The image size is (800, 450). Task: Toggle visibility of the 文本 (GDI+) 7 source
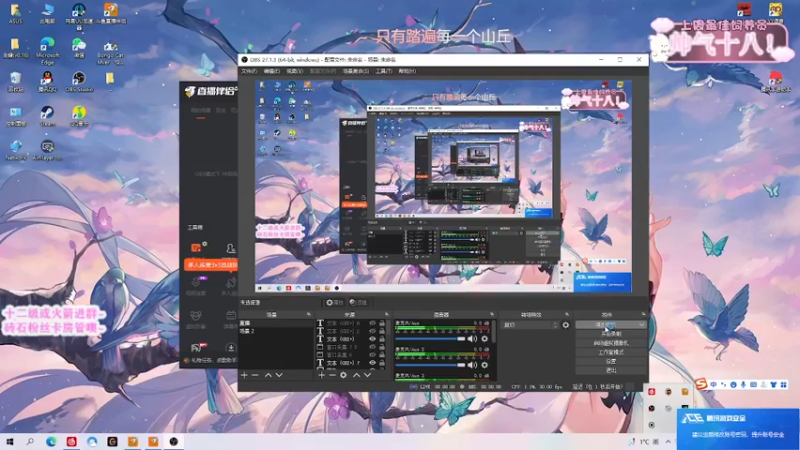coord(372,363)
